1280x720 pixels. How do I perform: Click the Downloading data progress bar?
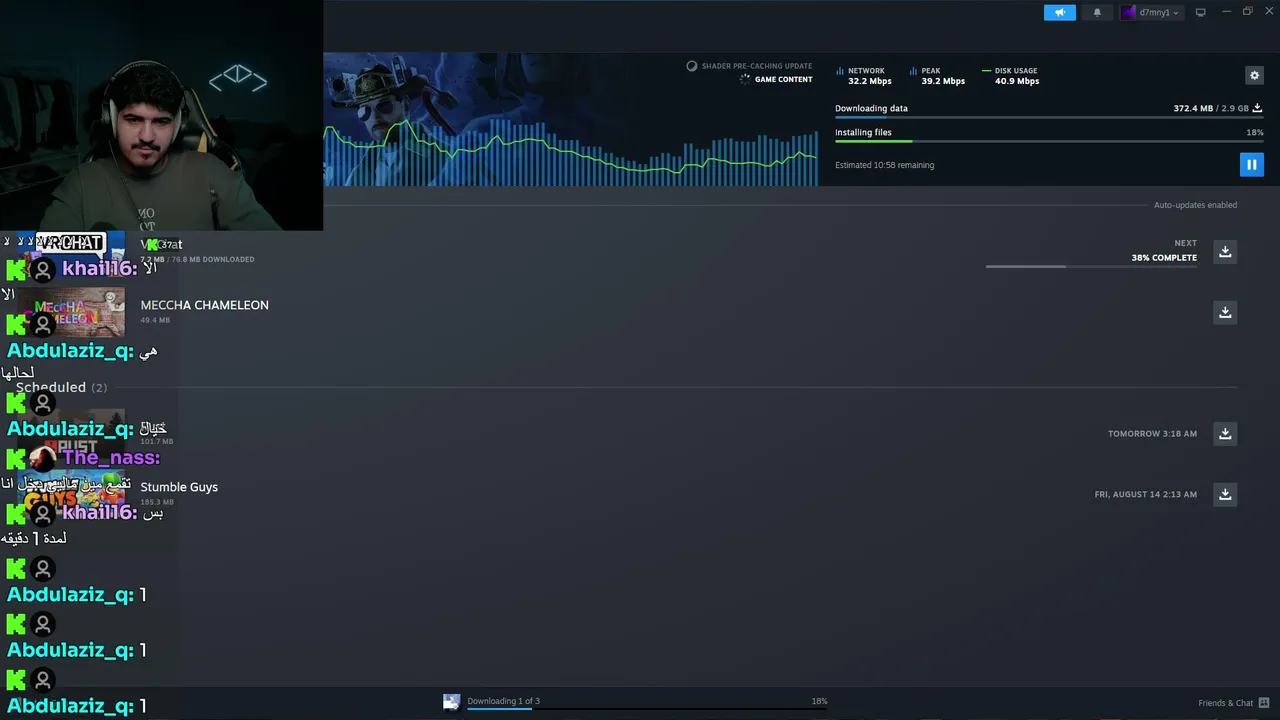pyautogui.click(x=1049, y=118)
